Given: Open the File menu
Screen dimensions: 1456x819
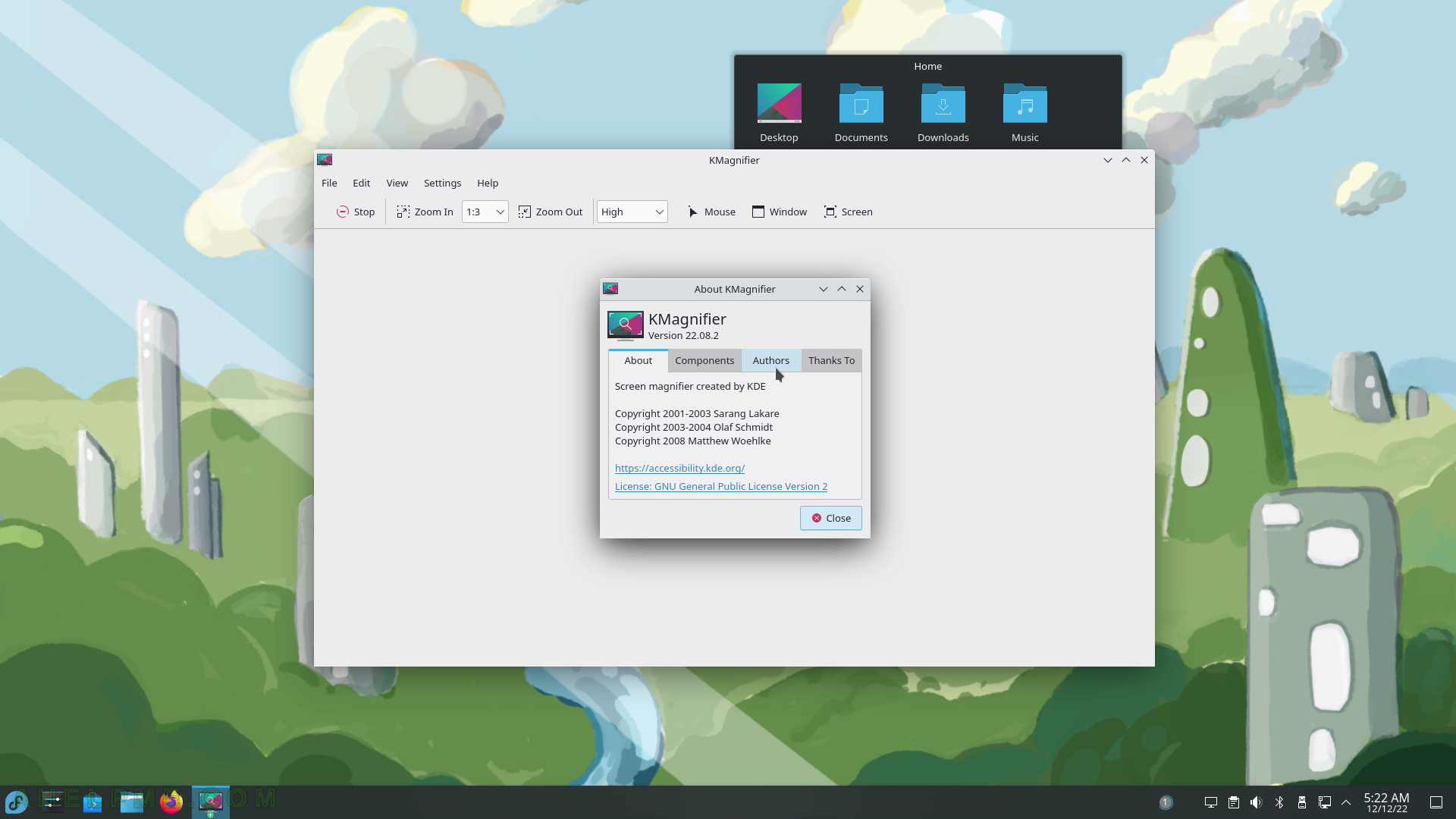Looking at the screenshot, I should point(329,183).
